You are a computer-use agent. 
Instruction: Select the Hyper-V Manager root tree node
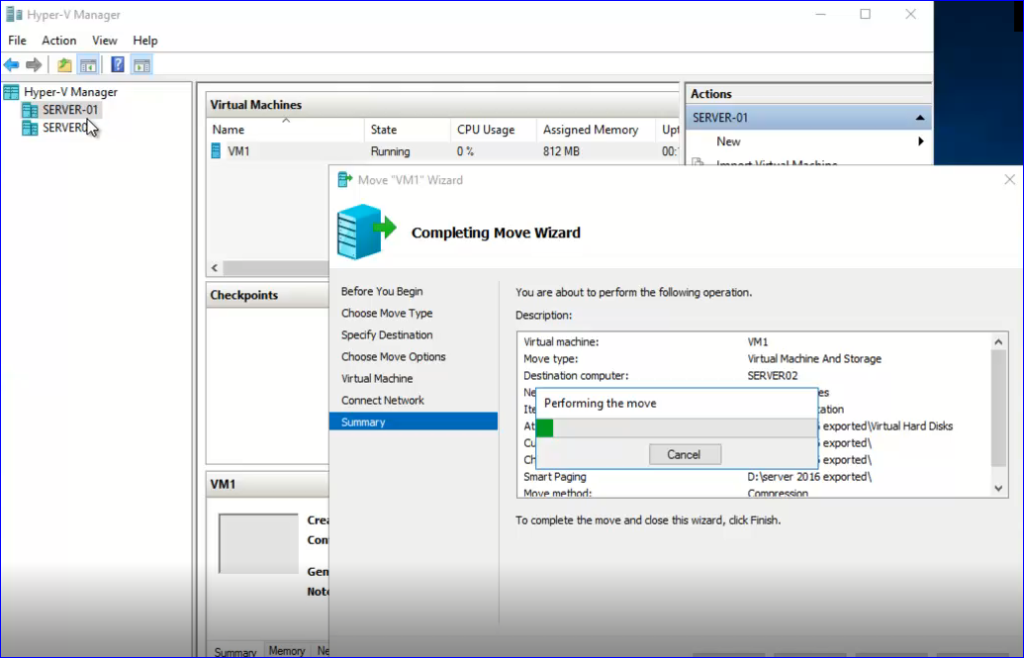71,92
